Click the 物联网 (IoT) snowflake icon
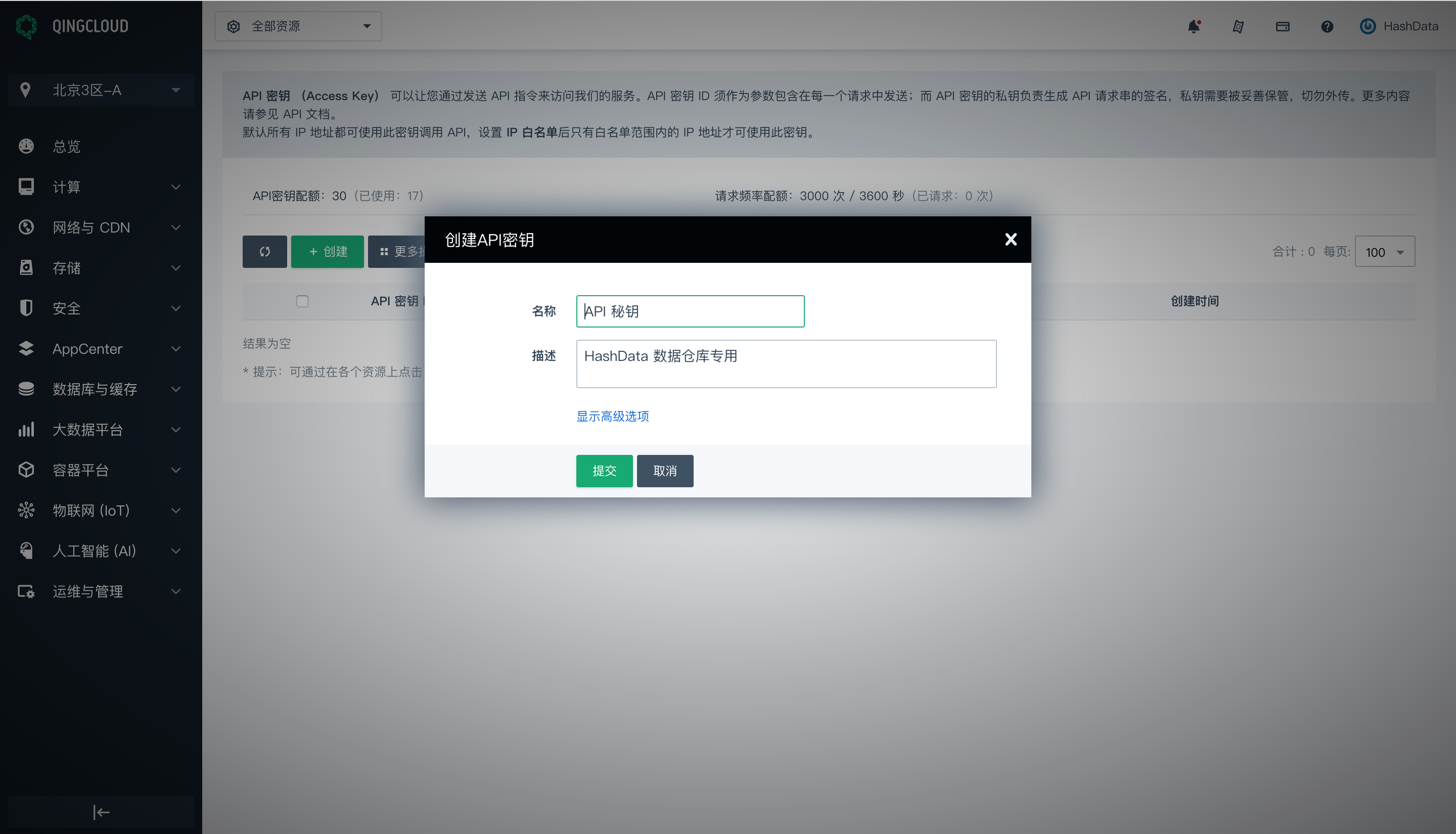This screenshot has width=1456, height=834. coord(26,511)
